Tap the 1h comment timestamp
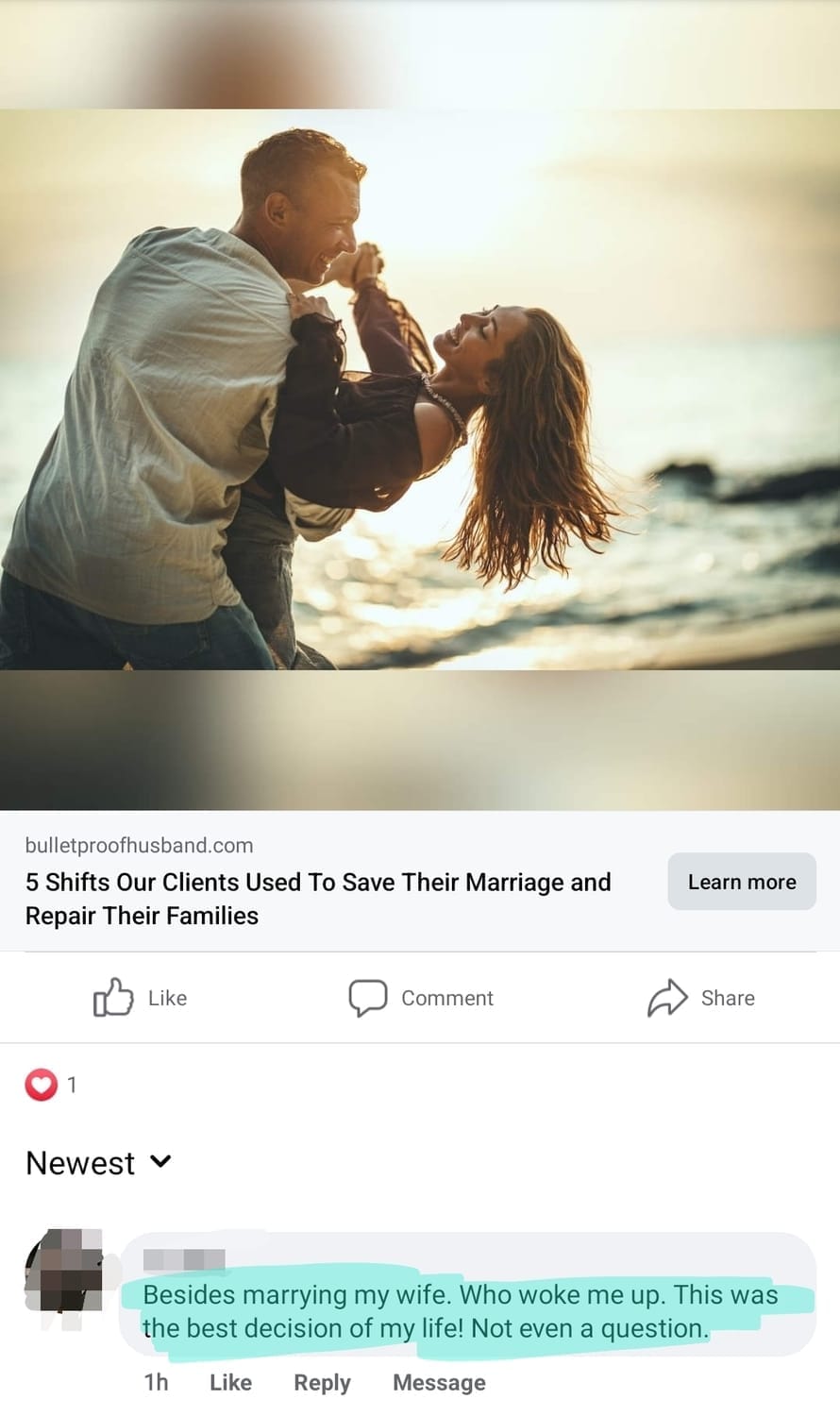 click(156, 1382)
